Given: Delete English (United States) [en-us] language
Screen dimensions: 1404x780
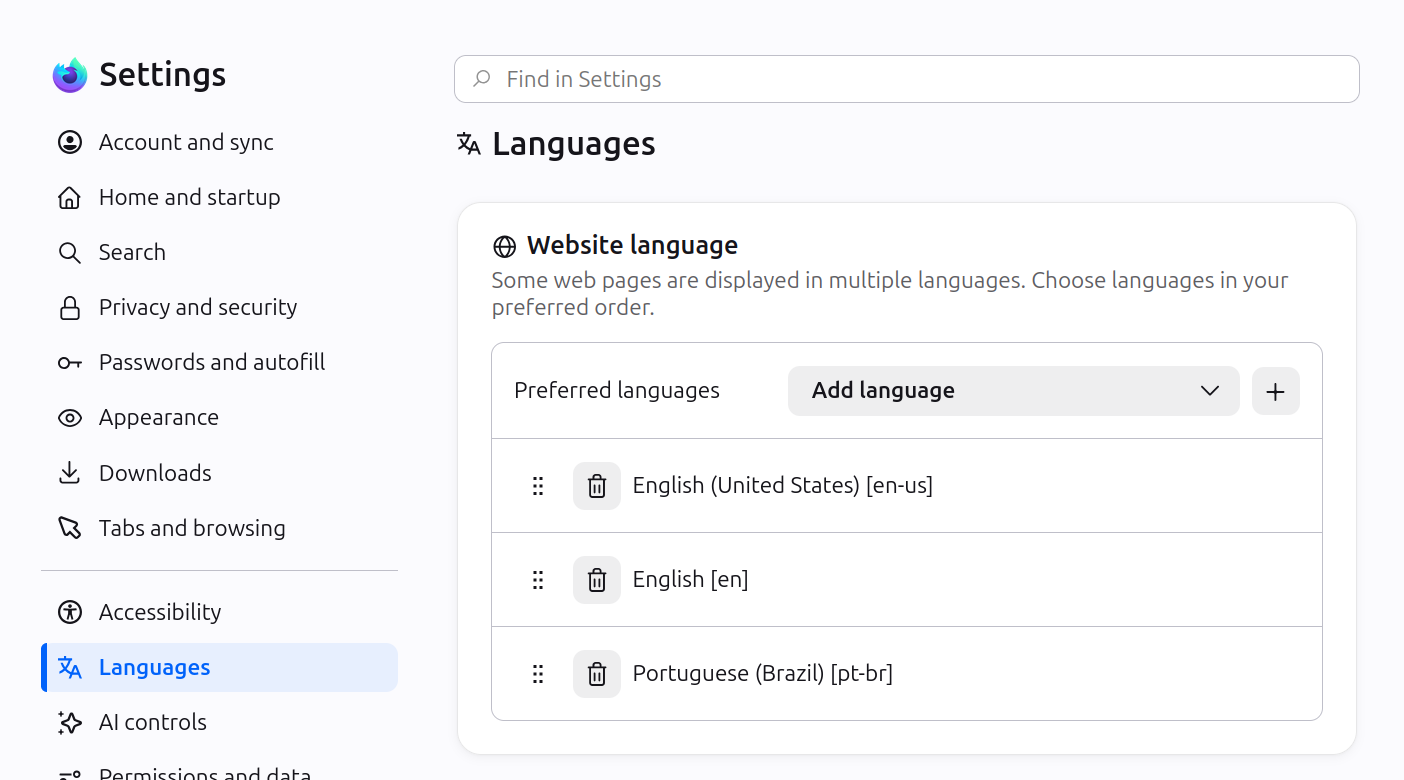Looking at the screenshot, I should point(597,486).
